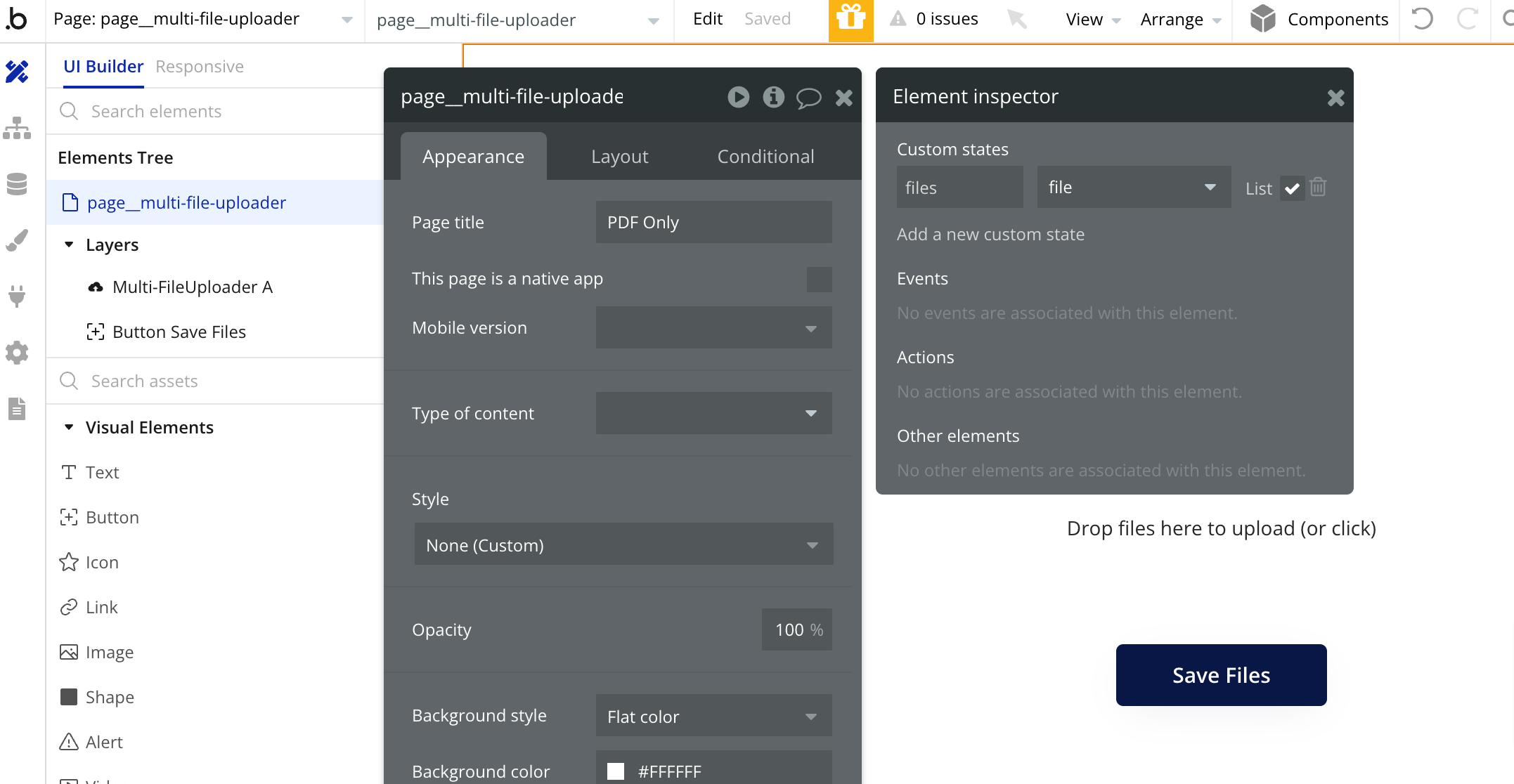
Task: Open the element selector dropdown
Action: pyautogui.click(x=518, y=20)
